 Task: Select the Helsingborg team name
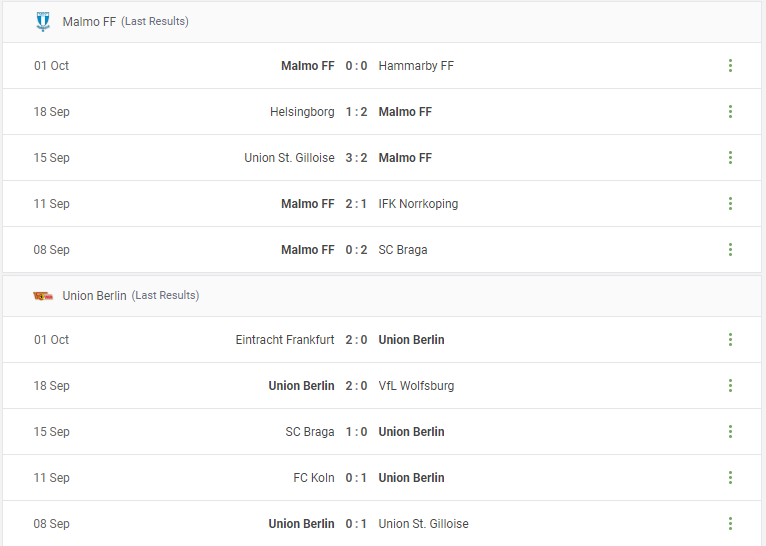tap(302, 112)
